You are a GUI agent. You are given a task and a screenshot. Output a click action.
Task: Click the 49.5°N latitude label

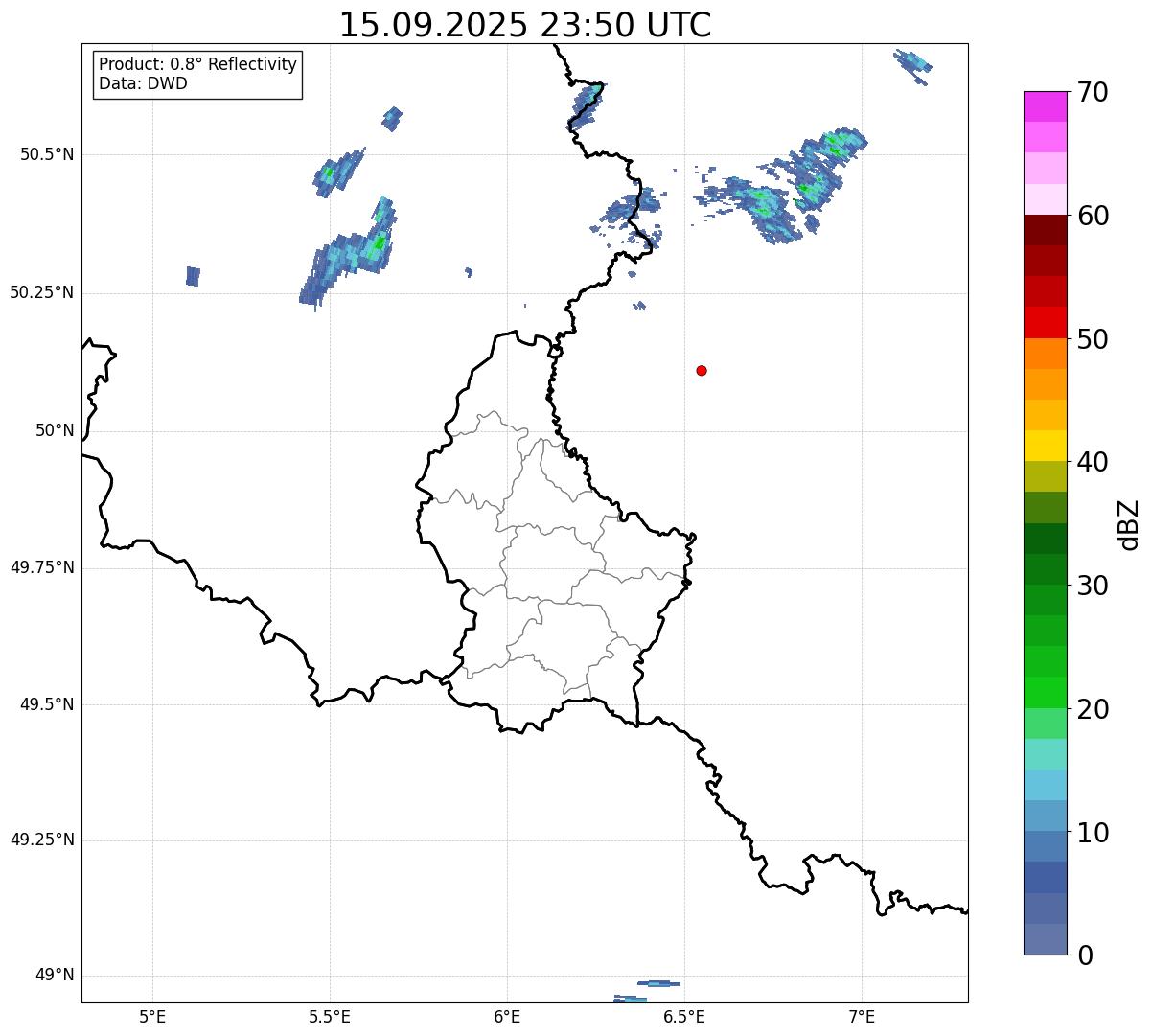click(47, 704)
